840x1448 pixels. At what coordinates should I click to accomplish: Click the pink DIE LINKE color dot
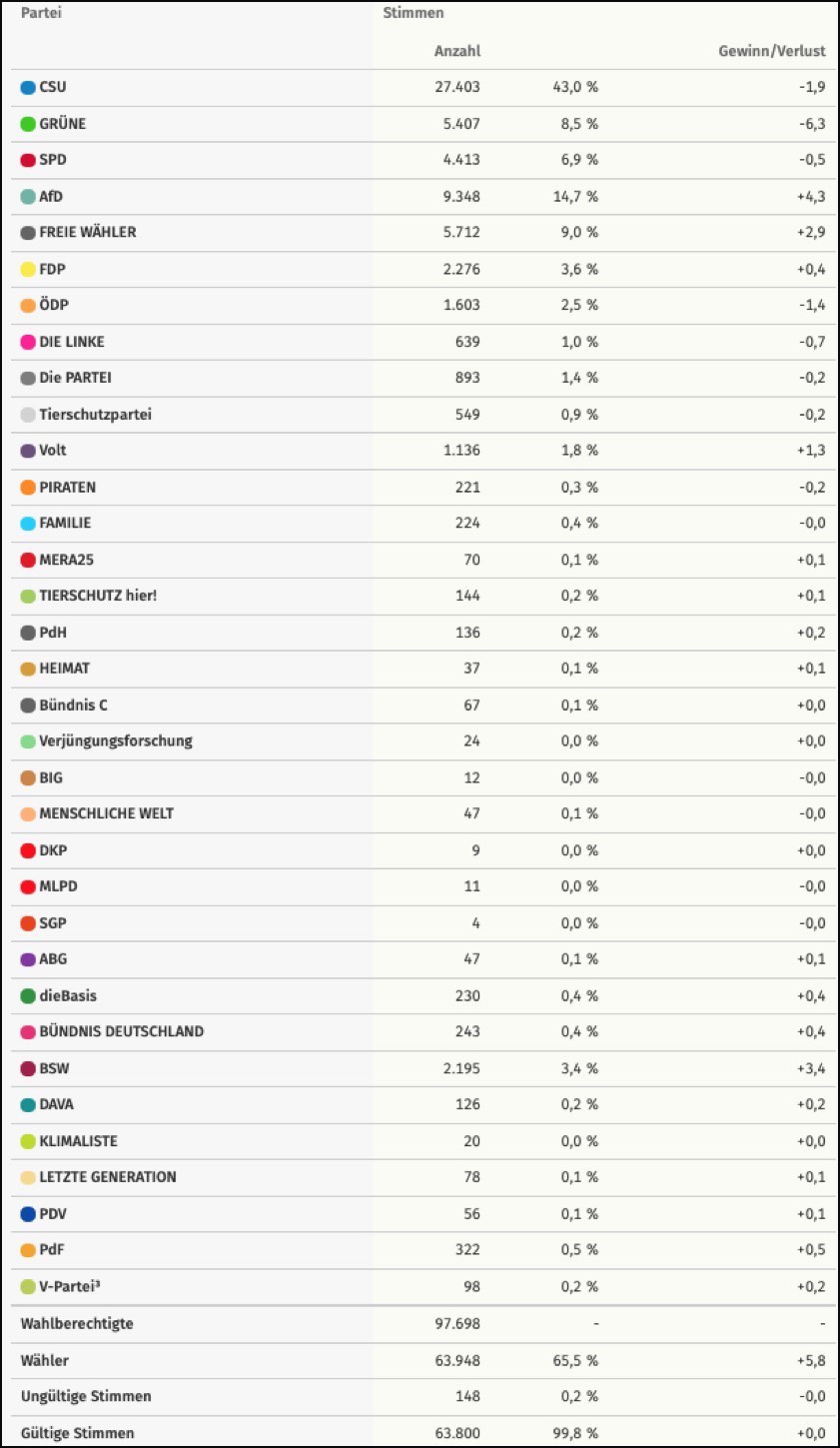pos(28,342)
